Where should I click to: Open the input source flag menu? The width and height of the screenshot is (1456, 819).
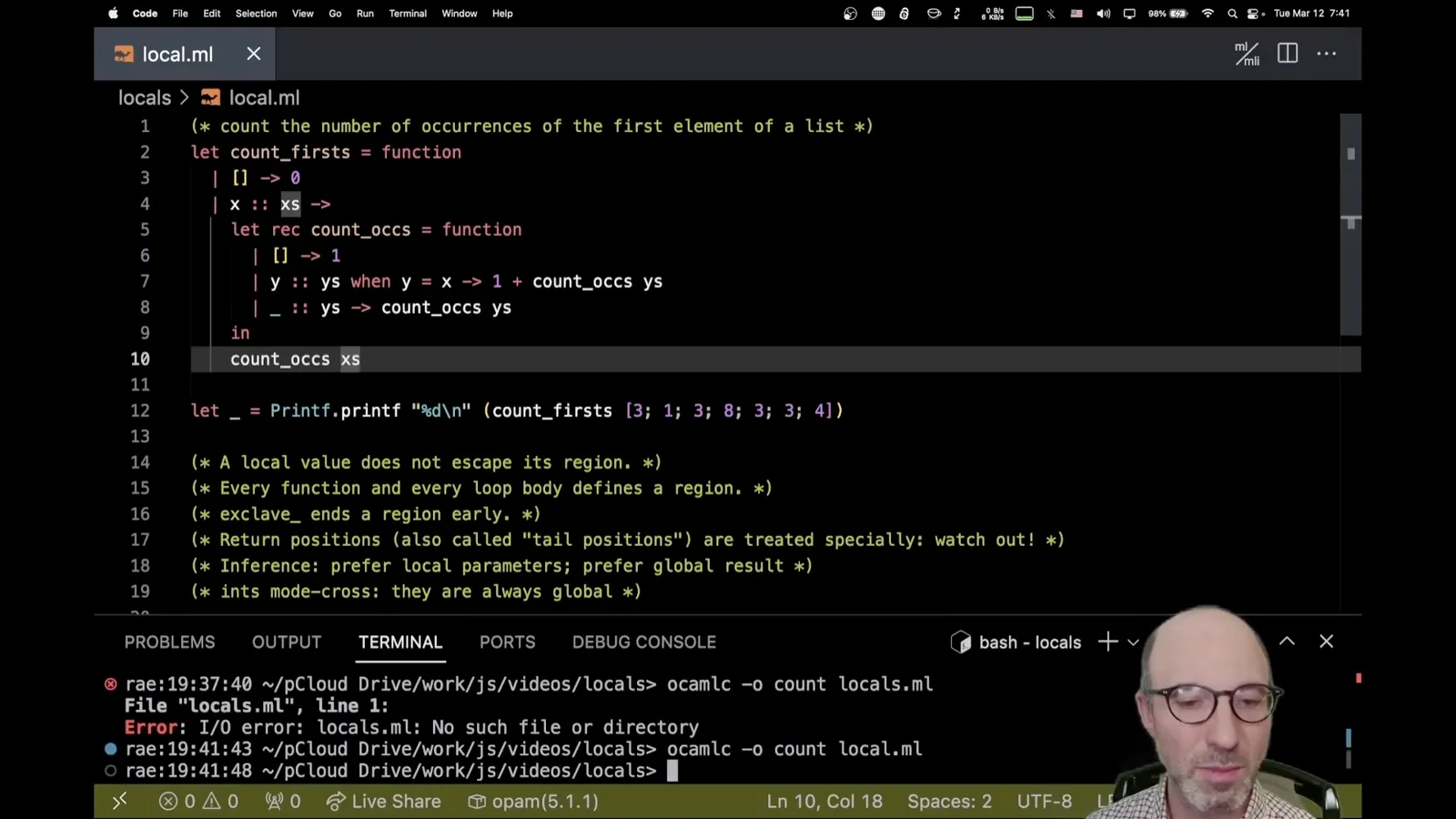1077,14
